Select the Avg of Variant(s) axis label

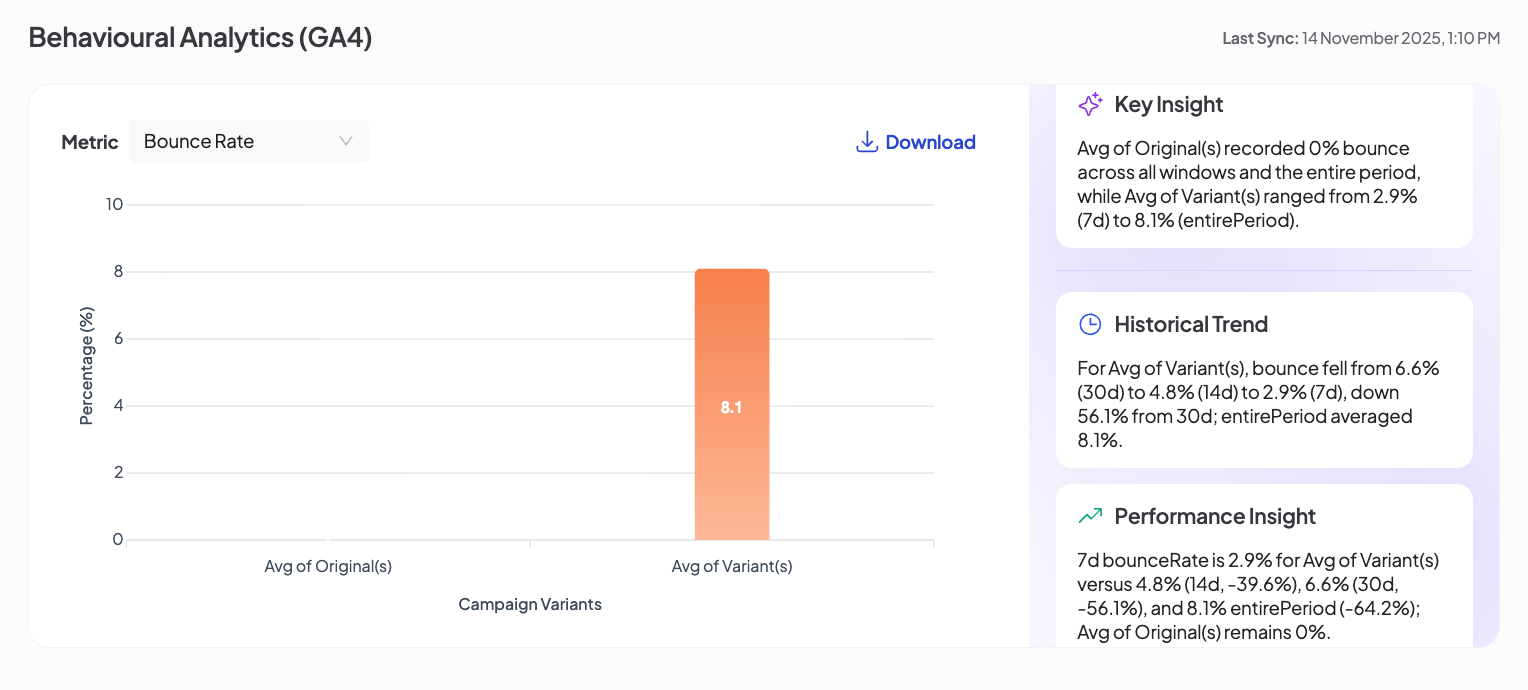(x=732, y=566)
